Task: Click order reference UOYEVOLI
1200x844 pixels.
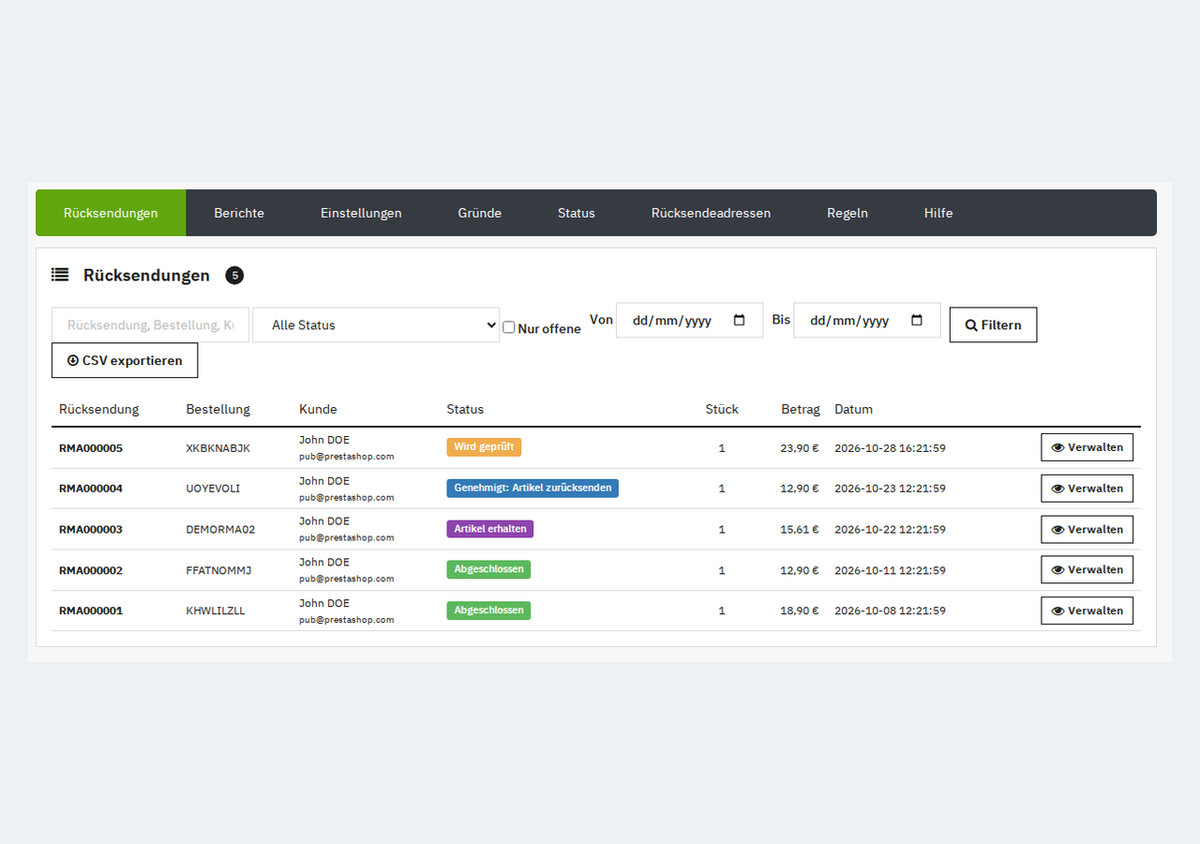Action: (213, 489)
